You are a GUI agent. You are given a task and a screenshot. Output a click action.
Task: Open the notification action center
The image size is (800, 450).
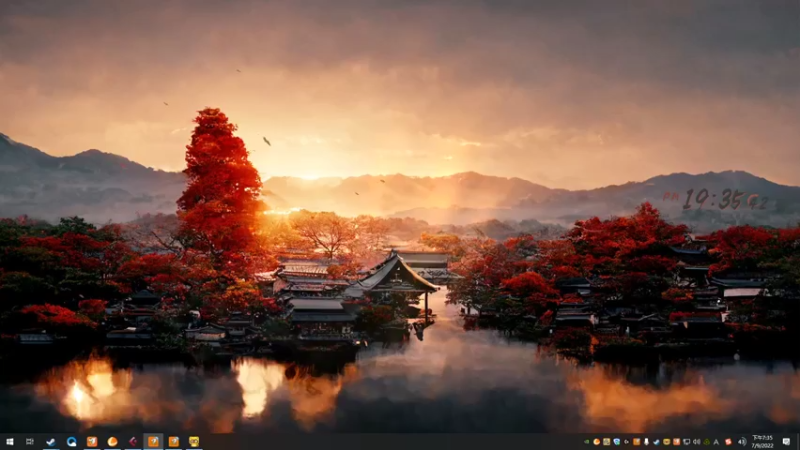coord(786,442)
